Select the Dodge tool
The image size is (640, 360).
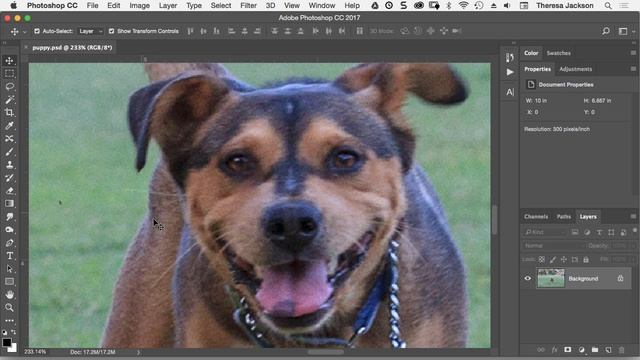click(9, 230)
